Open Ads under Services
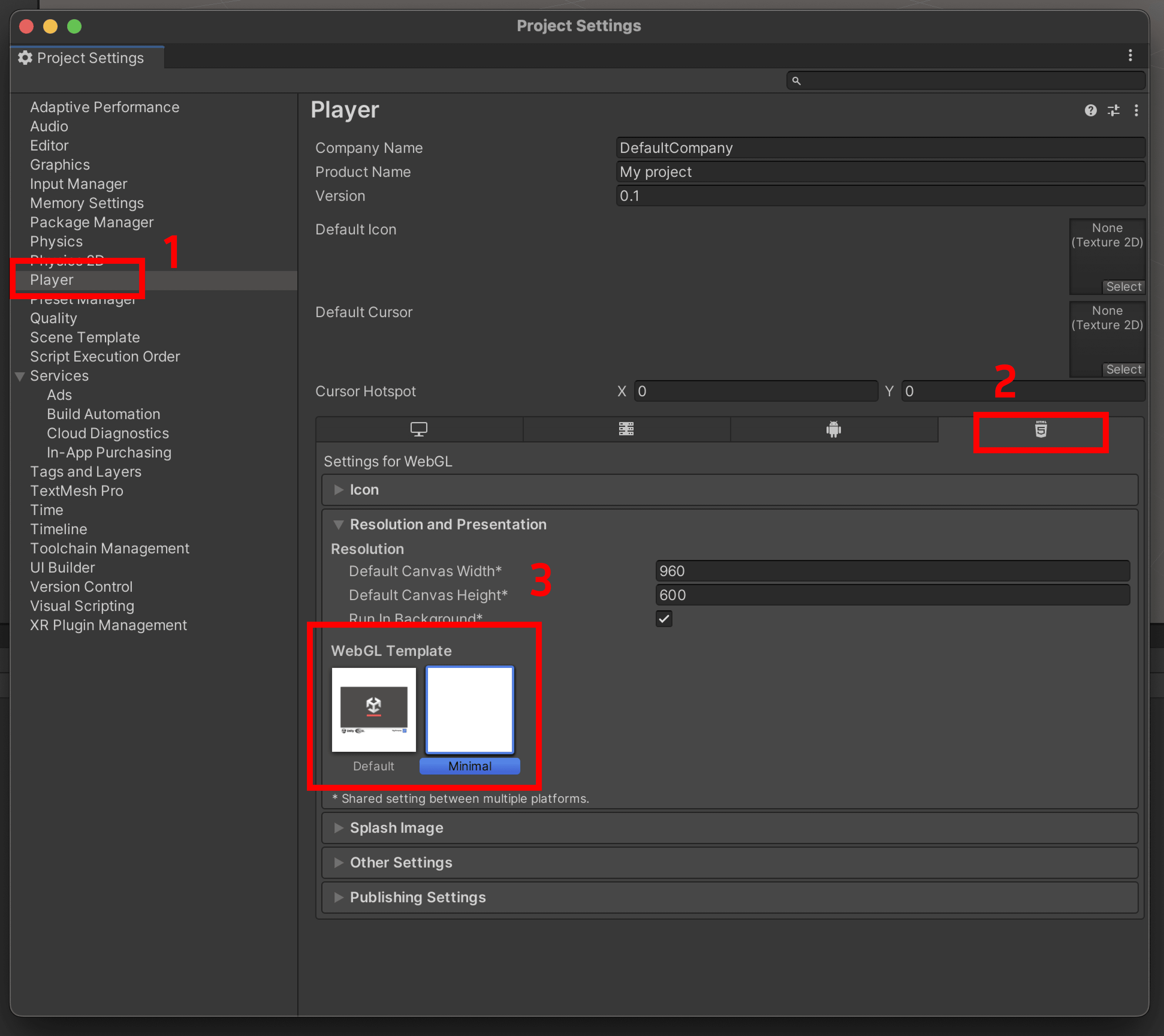Image resolution: width=1164 pixels, height=1036 pixels. click(59, 395)
